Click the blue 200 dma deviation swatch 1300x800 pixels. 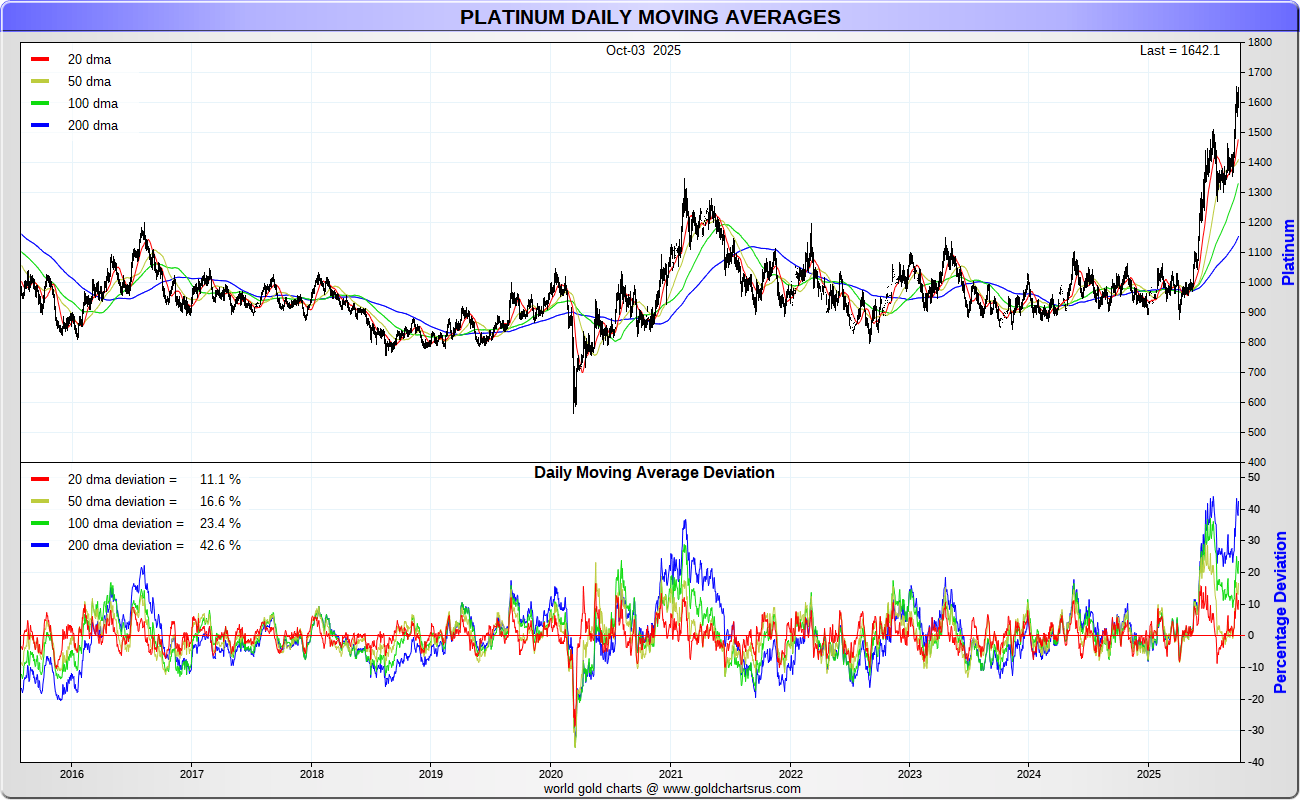pos(40,546)
